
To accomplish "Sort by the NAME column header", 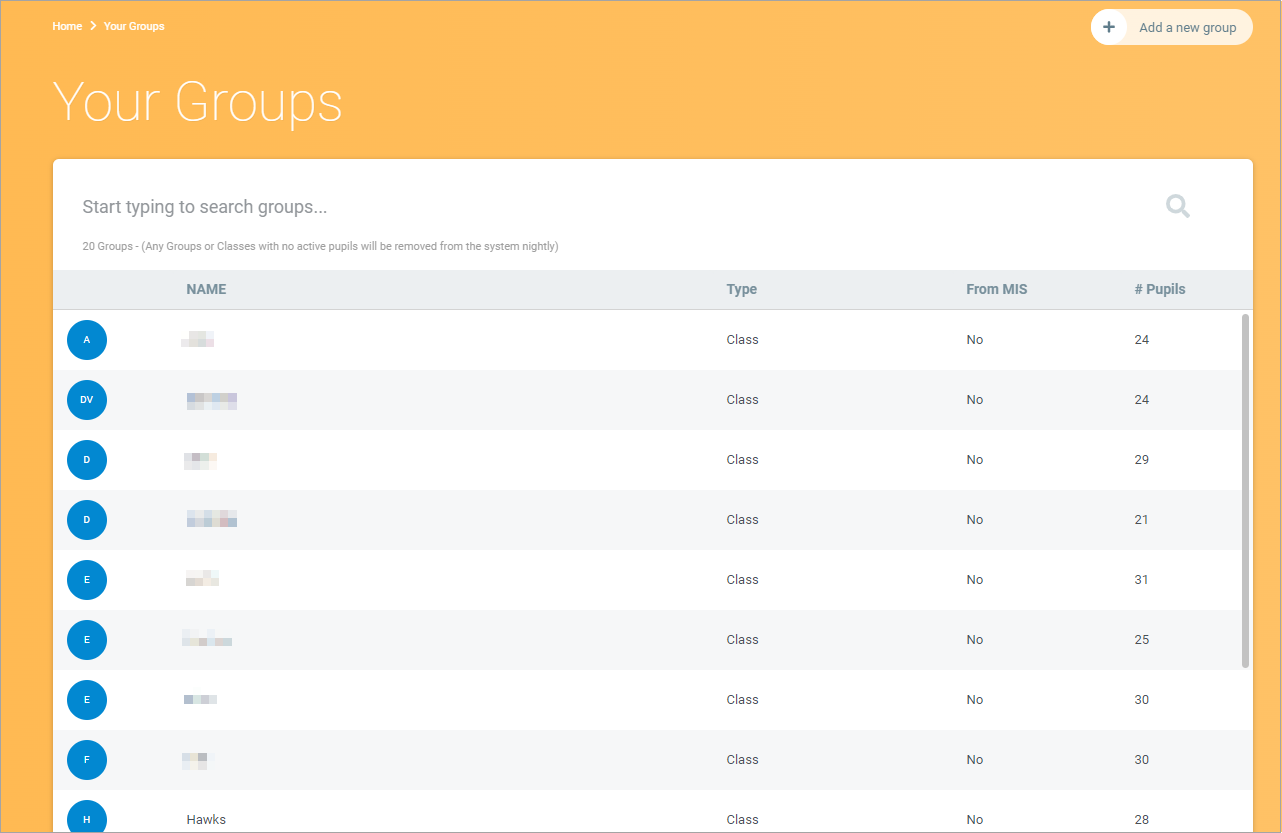I will [206, 289].
